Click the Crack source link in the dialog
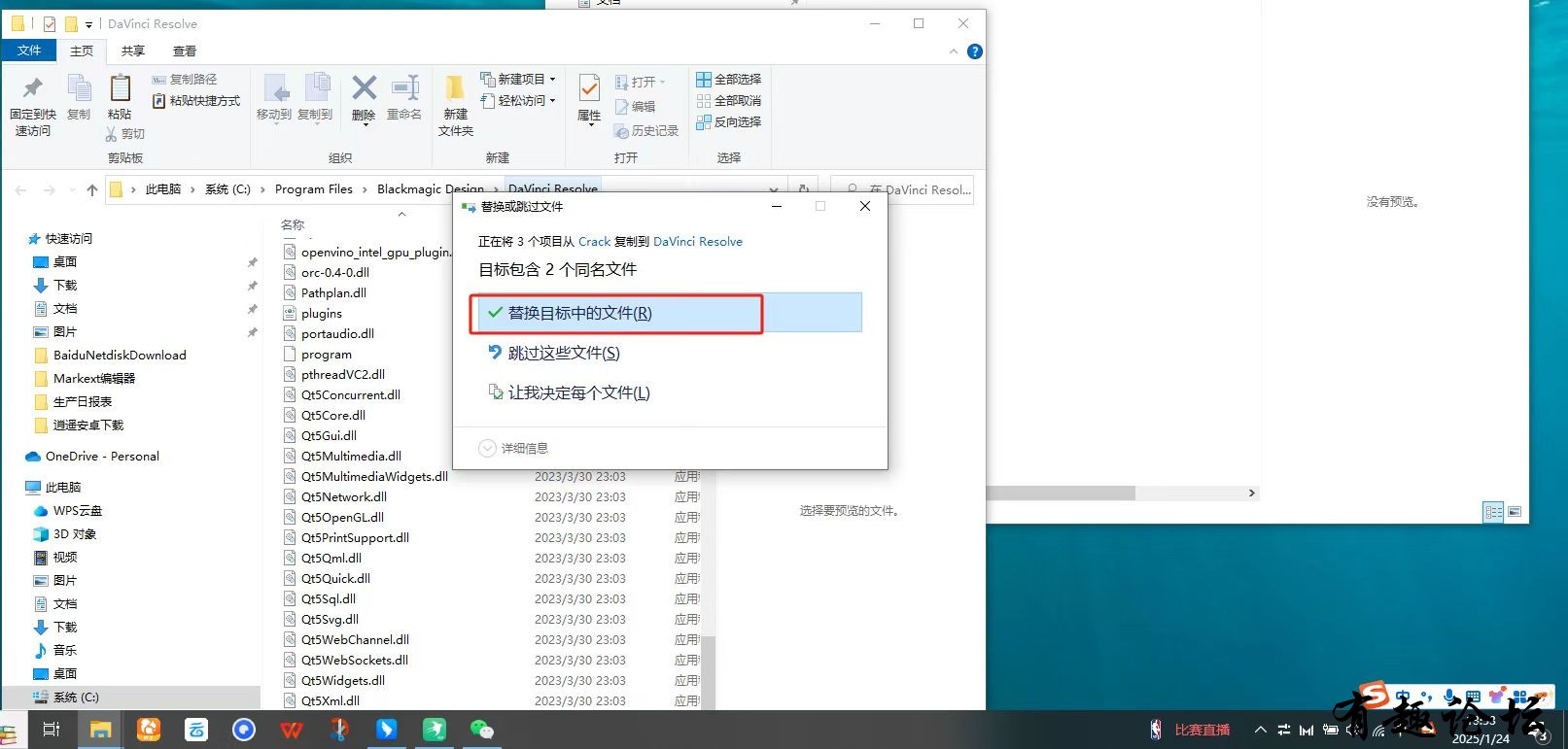This screenshot has width=1568, height=749. coord(594,241)
